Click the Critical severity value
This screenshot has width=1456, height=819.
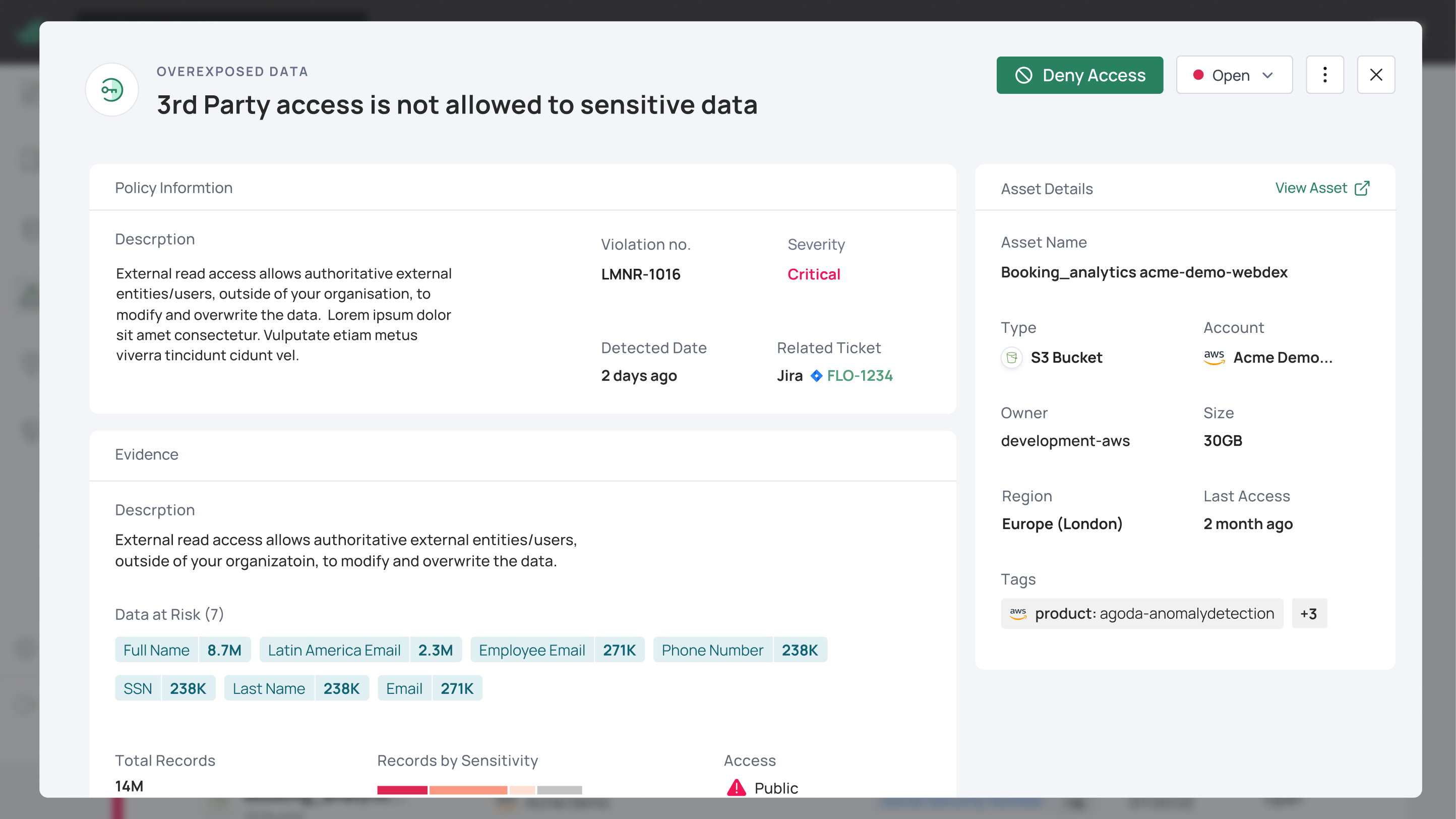(814, 274)
